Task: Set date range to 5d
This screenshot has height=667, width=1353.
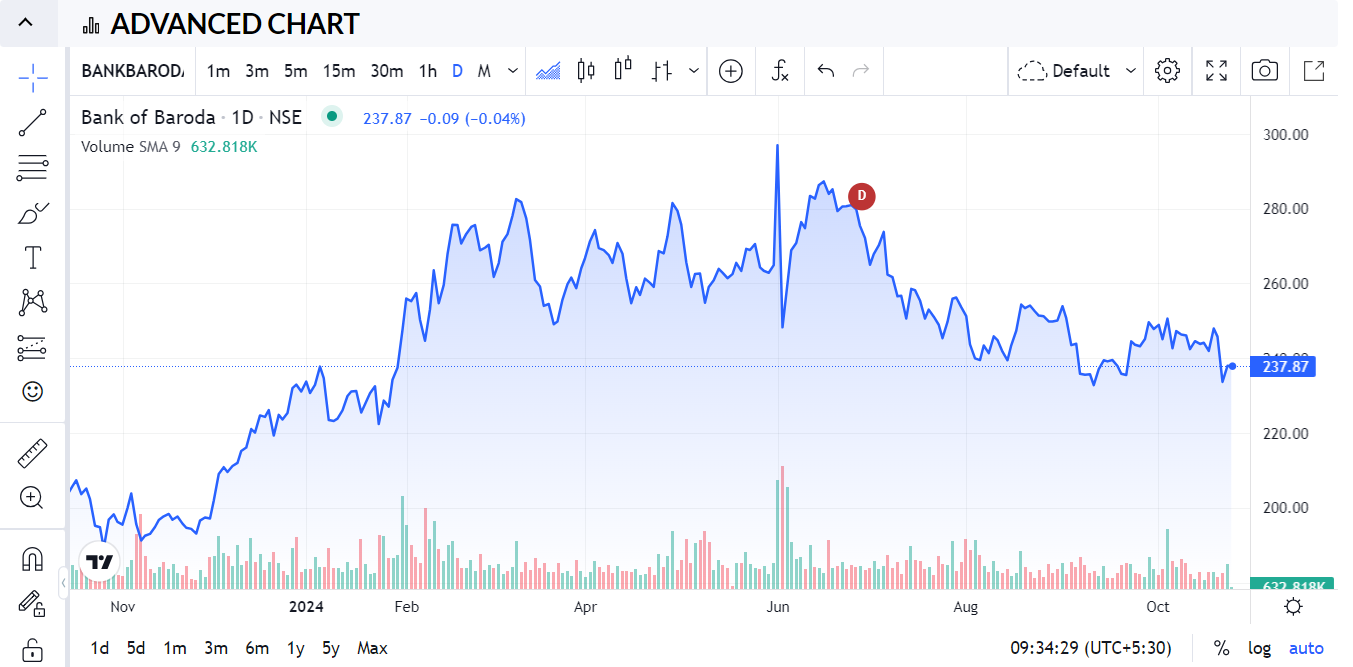Action: (137, 648)
